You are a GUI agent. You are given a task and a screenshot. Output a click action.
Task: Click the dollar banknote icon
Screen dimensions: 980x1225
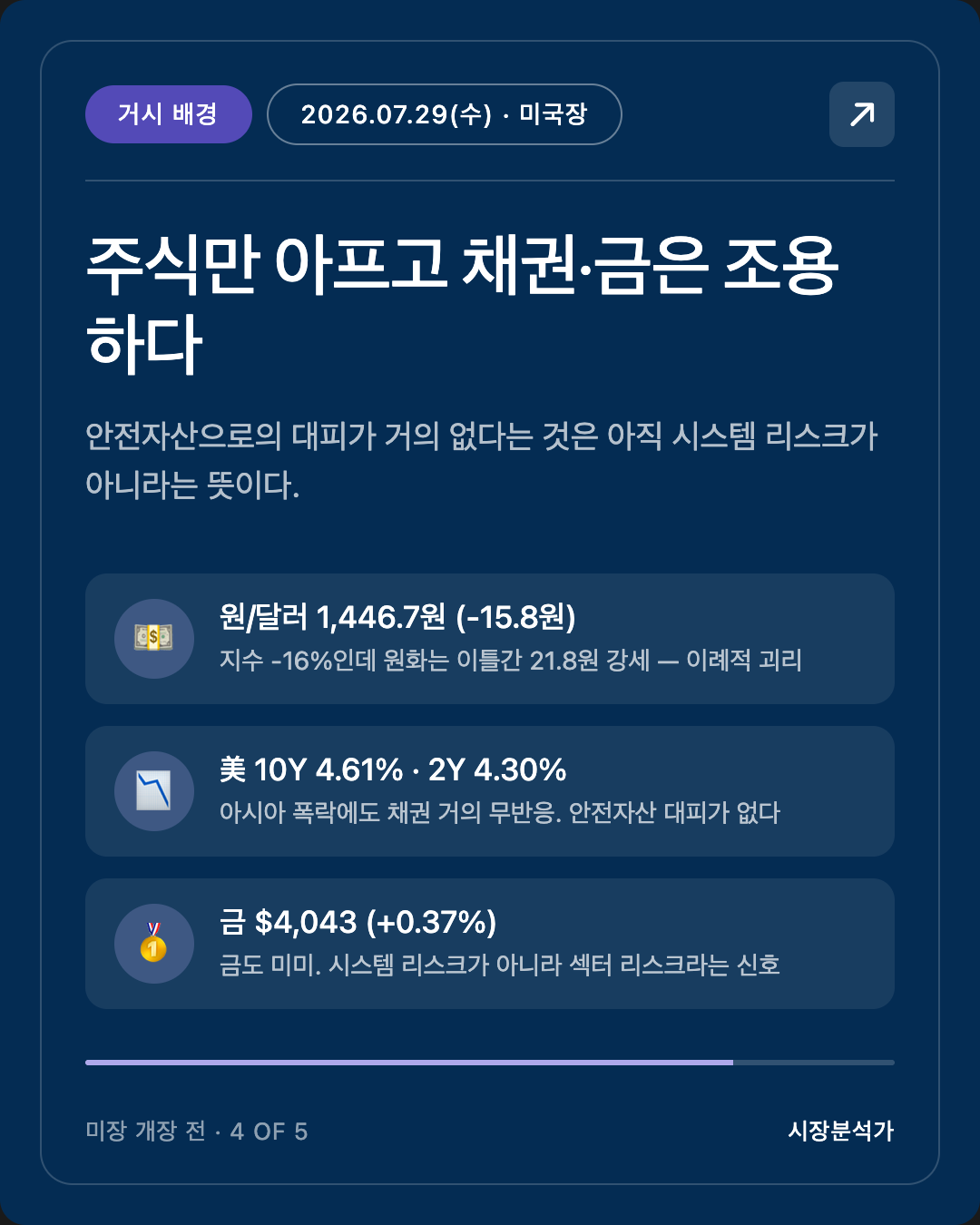point(153,638)
